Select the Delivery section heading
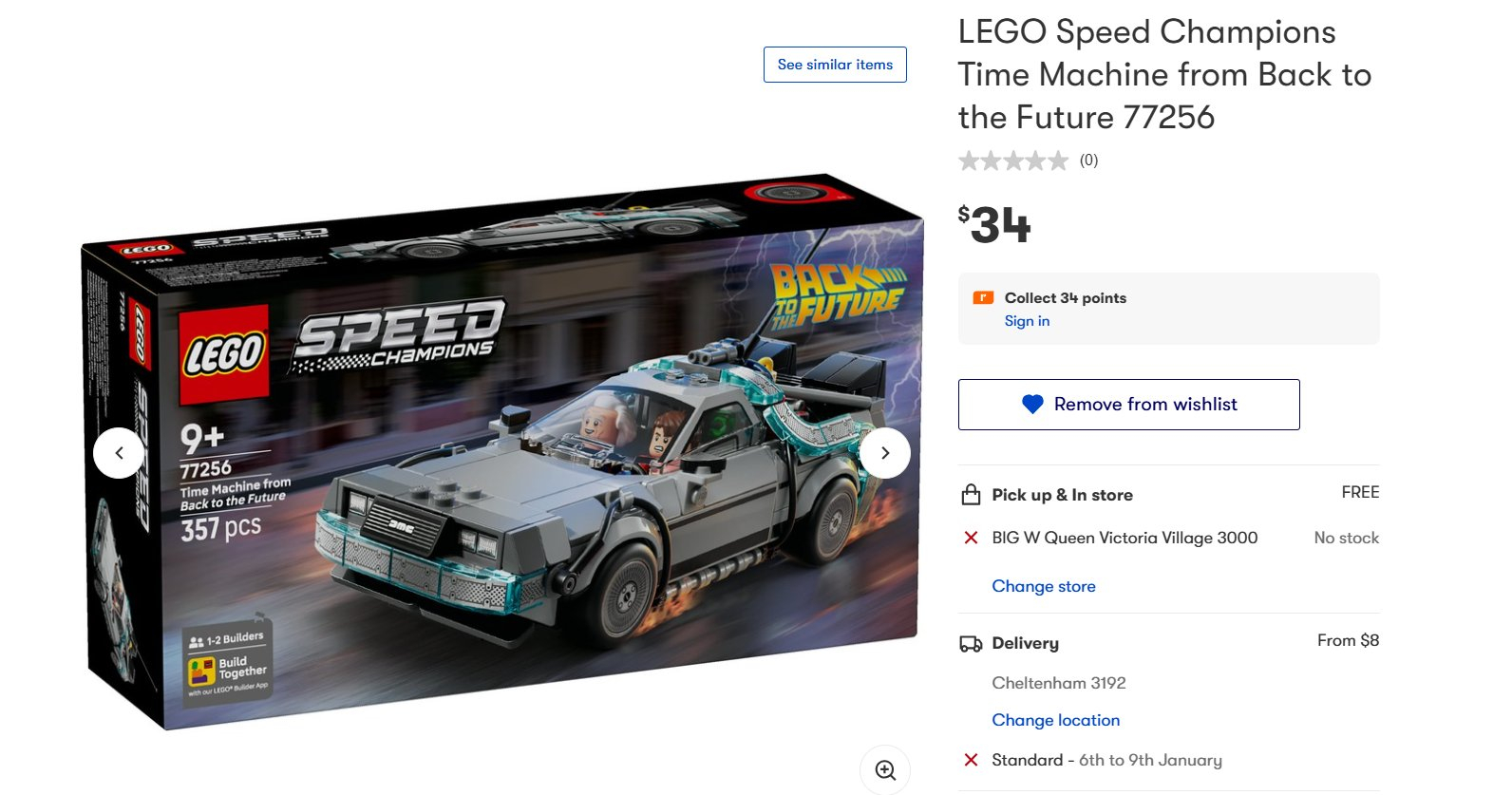Viewport: 1512px width, 795px height. point(1025,643)
